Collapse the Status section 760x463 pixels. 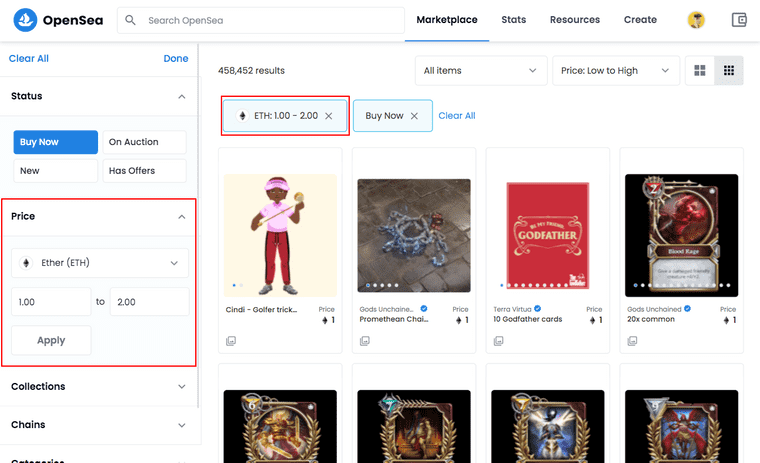181,96
